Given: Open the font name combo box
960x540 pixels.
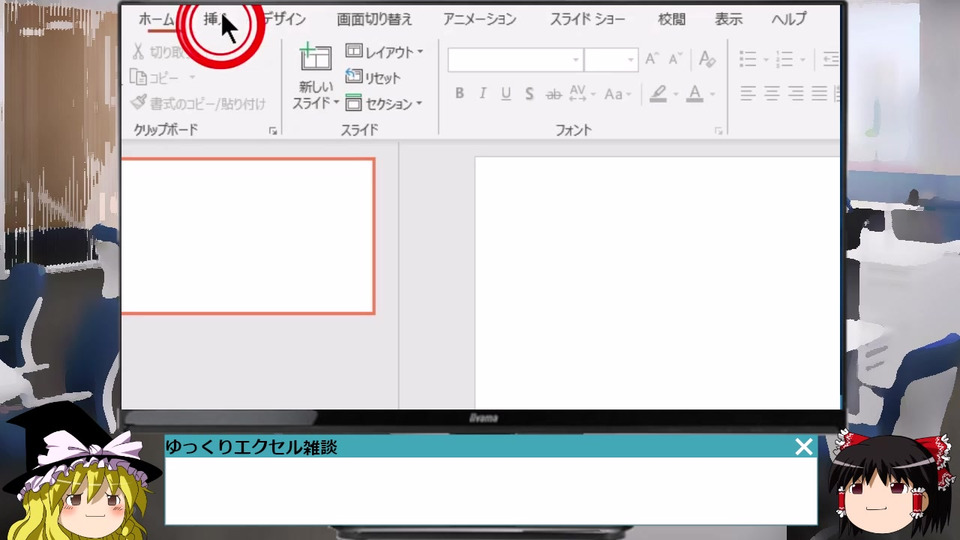Looking at the screenshot, I should pos(516,59).
